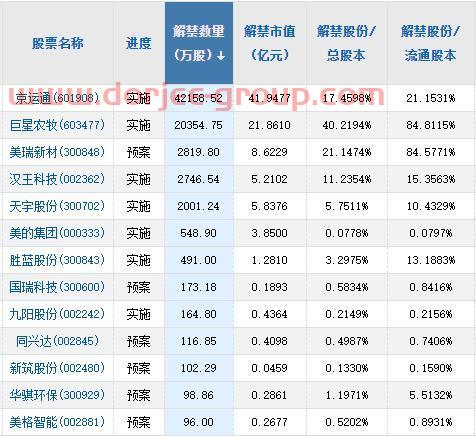Screen dimensions: 476x436
Task: Open stock link 华骐环保(300929)
Action: [57, 395]
